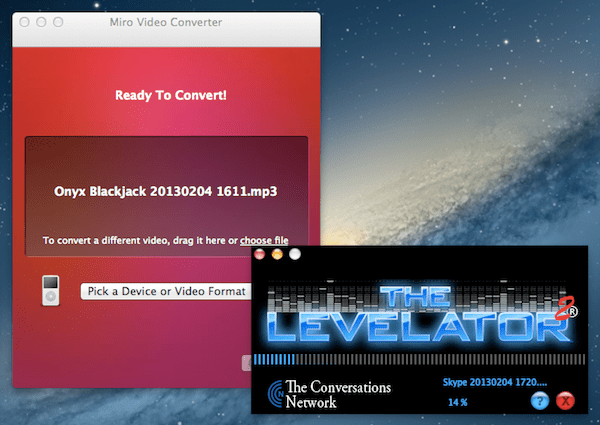Image resolution: width=600 pixels, height=425 pixels.
Task: Click the Skype 20130204 1720 file name
Action: 495,382
